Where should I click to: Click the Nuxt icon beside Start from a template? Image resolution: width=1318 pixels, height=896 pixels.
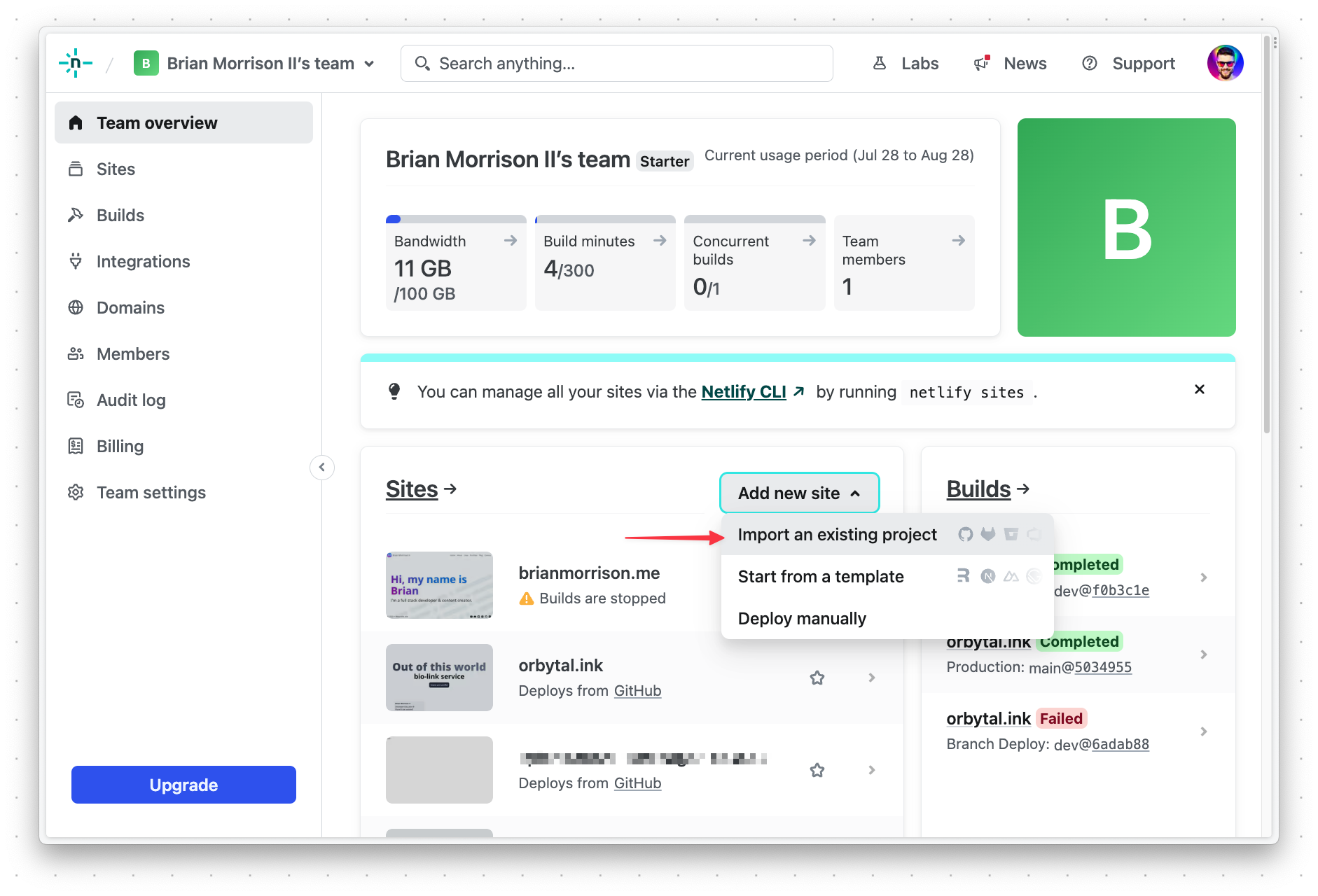(1011, 577)
